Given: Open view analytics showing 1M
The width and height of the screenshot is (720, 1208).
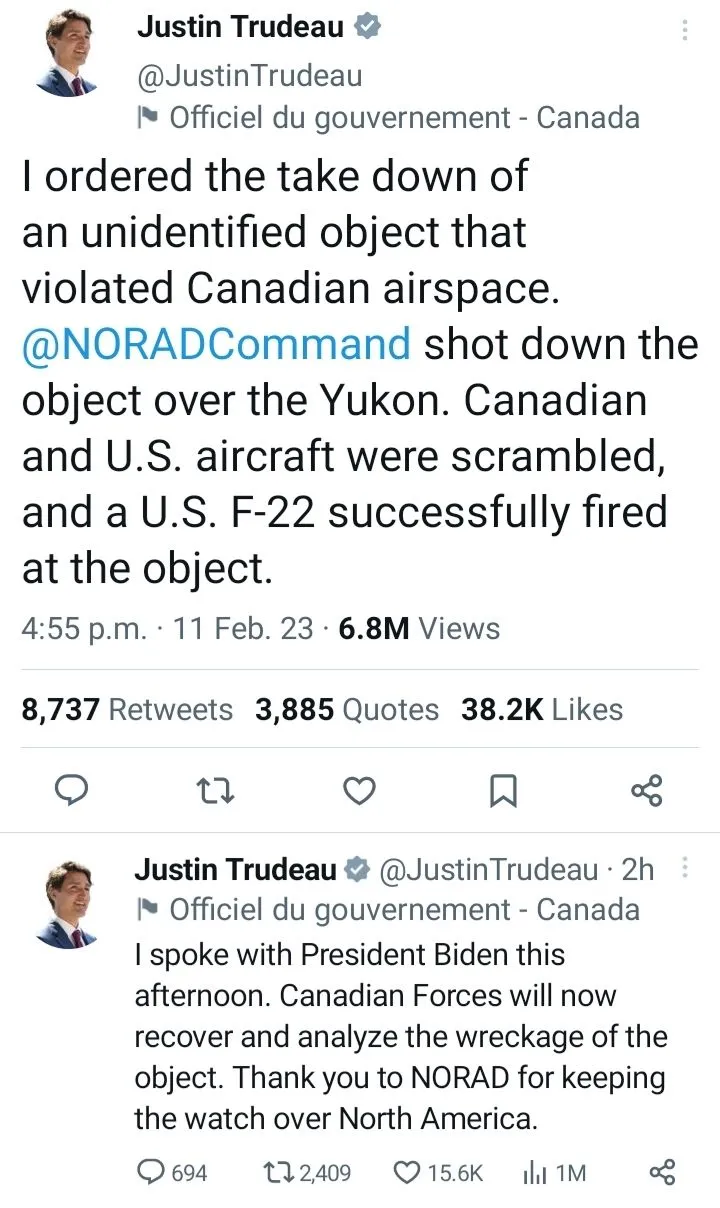Looking at the screenshot, I should coord(554,1172).
